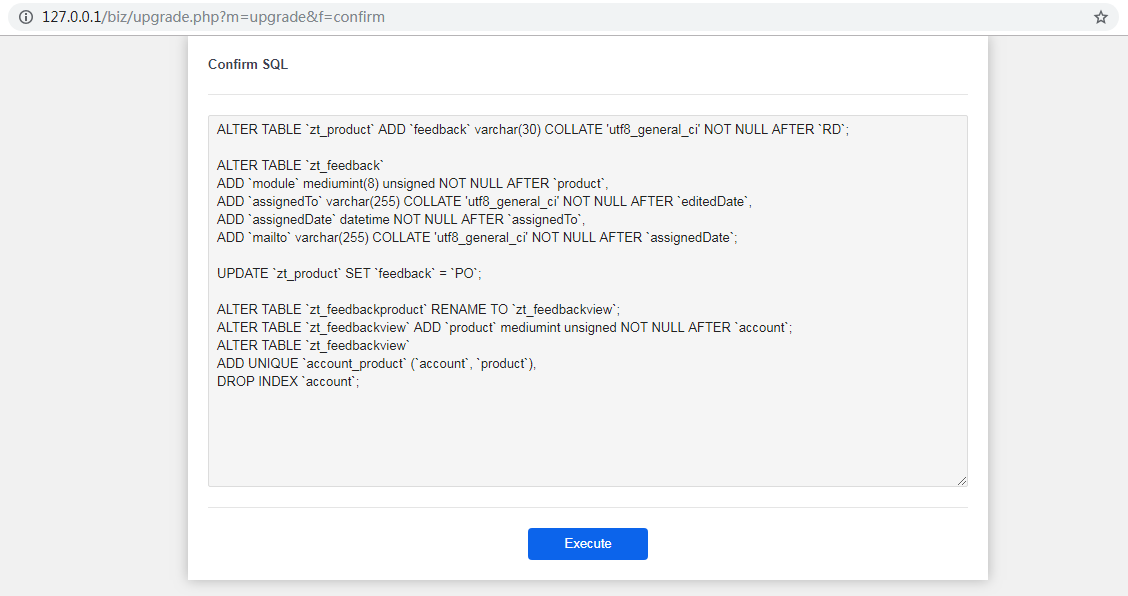Grab the textarea resize handle corner

coord(962,481)
